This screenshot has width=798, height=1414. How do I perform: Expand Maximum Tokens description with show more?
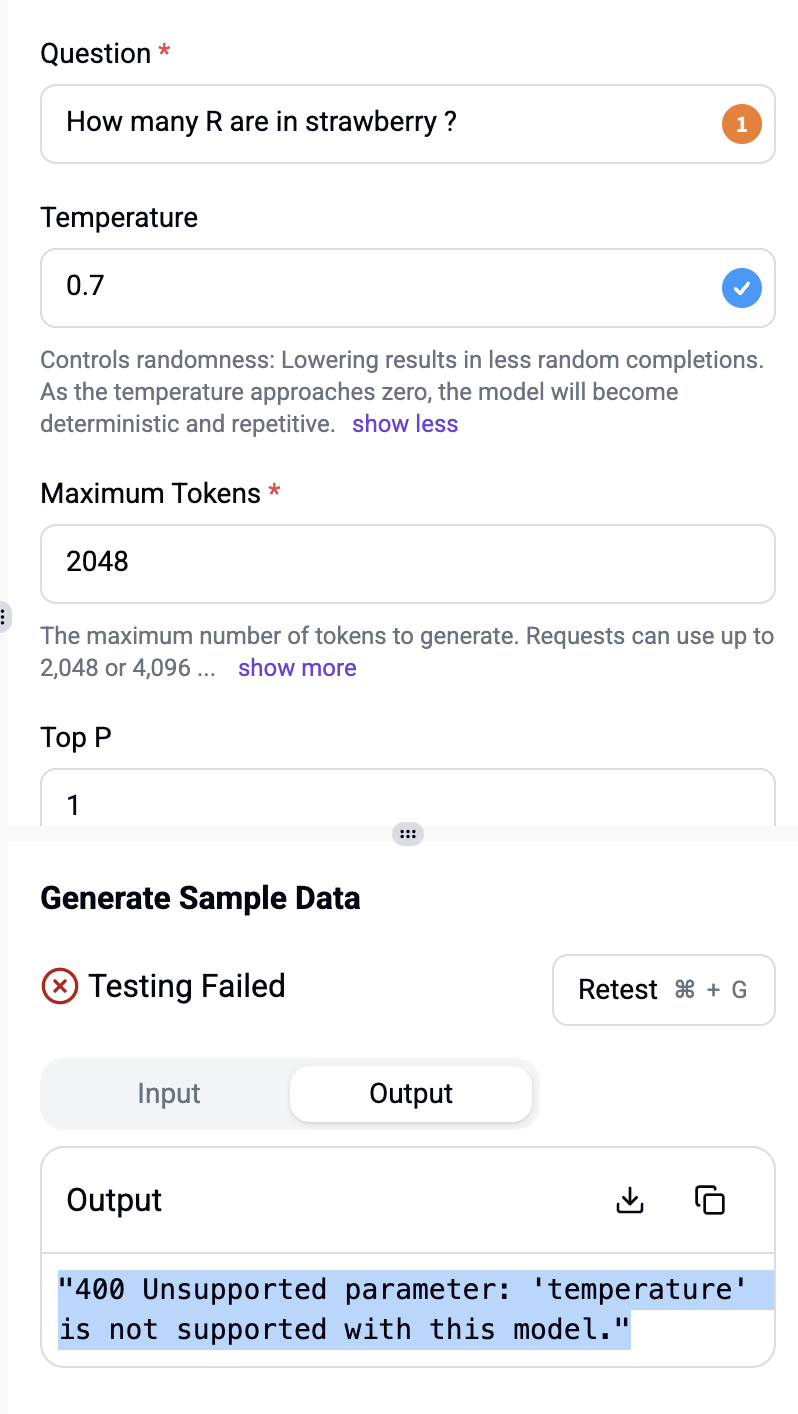point(297,668)
